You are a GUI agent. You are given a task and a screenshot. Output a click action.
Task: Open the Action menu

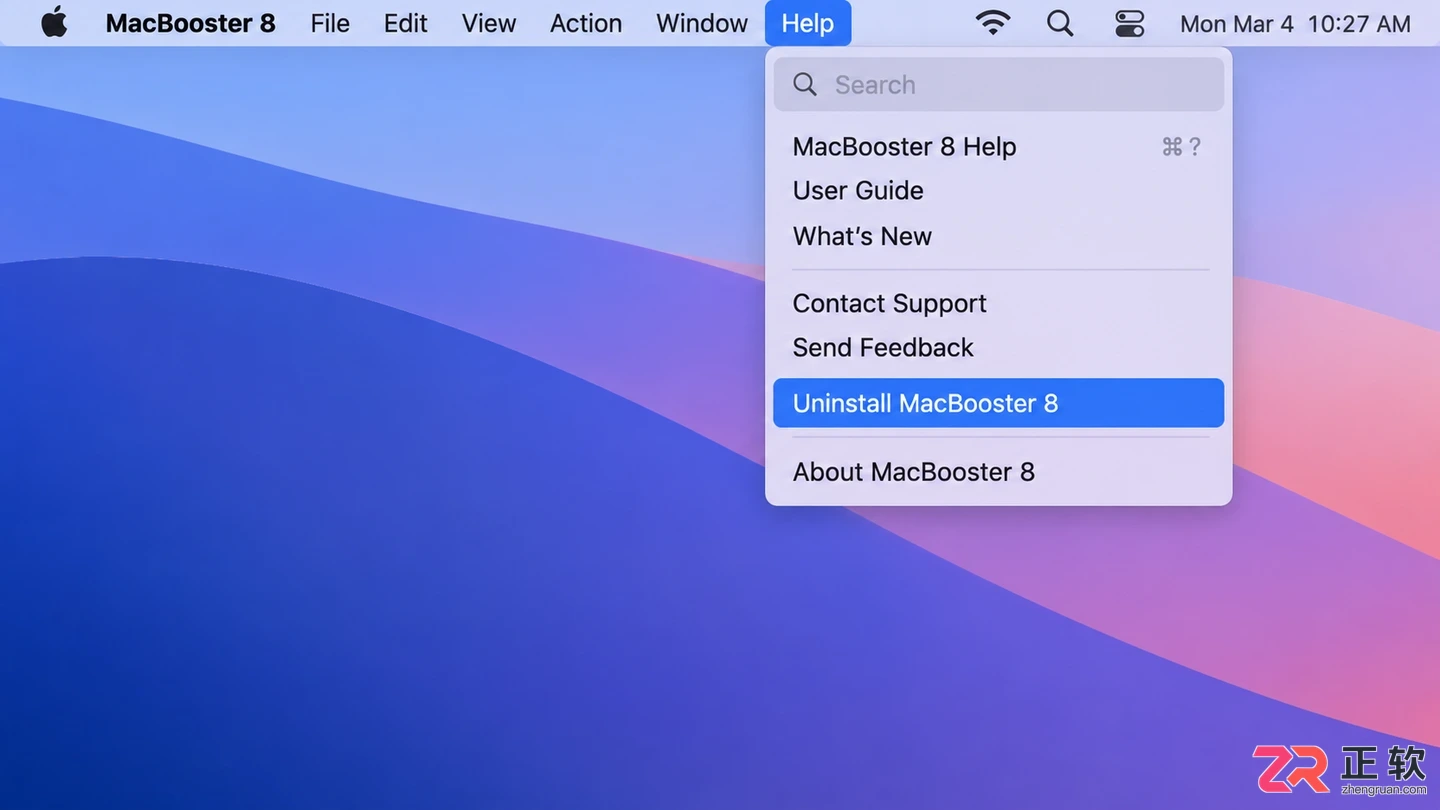[x=586, y=23]
